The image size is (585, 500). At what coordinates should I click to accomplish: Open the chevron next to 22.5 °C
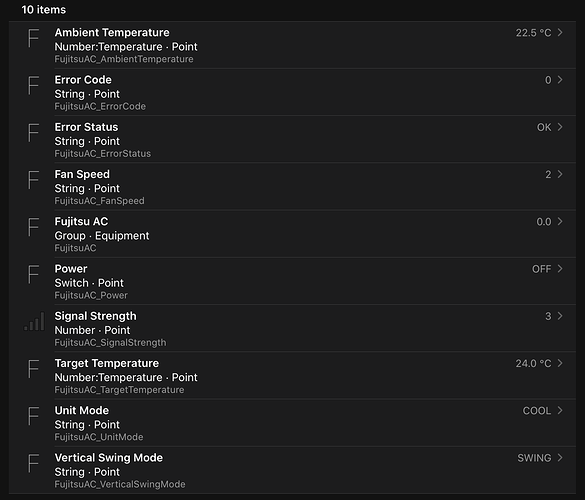click(560, 32)
